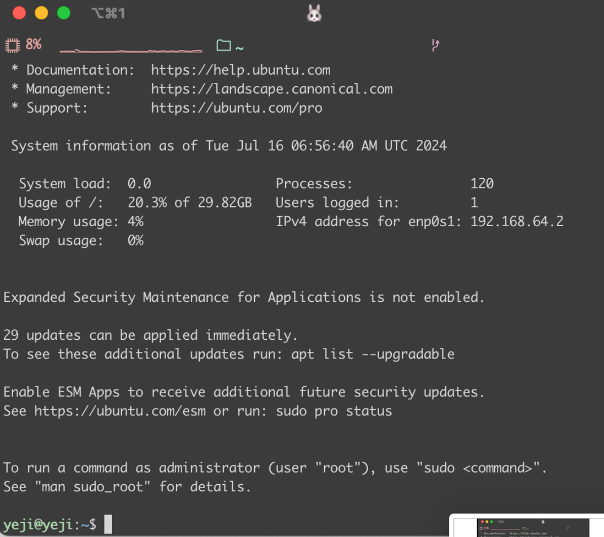Click the IP address 192.168.64.2
The height and width of the screenshot is (537, 604).
517,222
